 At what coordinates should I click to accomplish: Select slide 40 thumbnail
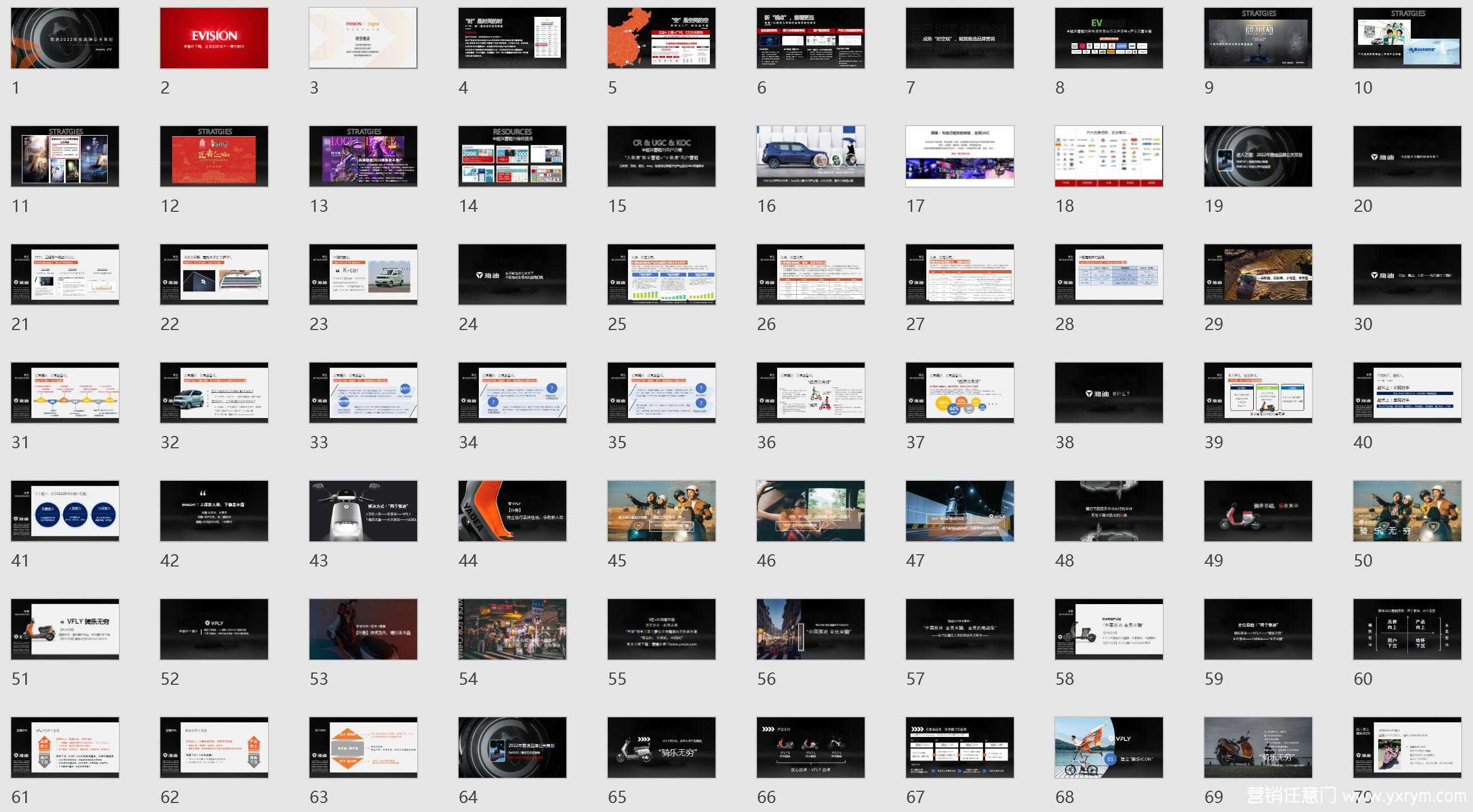pos(1408,393)
